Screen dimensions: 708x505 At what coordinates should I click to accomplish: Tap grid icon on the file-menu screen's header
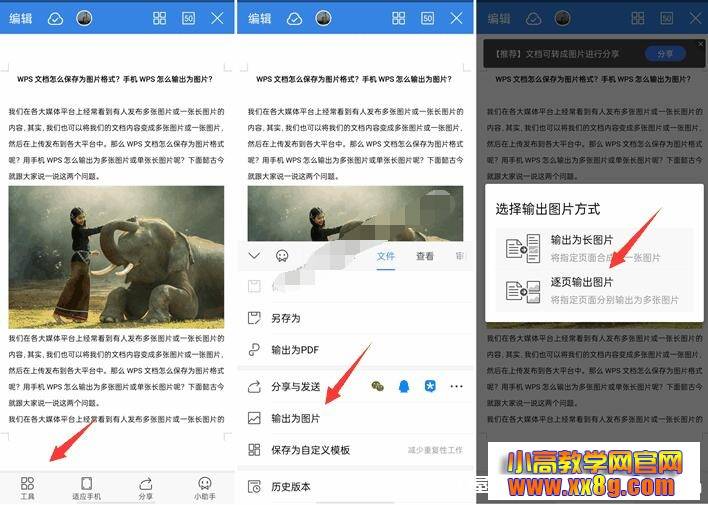click(x=398, y=18)
